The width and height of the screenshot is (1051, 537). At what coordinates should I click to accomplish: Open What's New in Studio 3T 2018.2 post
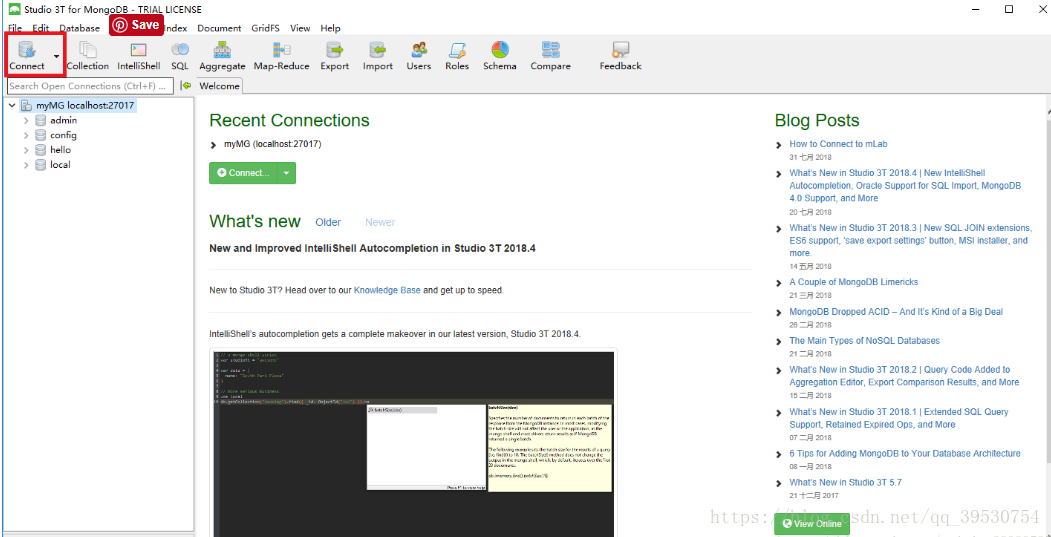(x=904, y=376)
